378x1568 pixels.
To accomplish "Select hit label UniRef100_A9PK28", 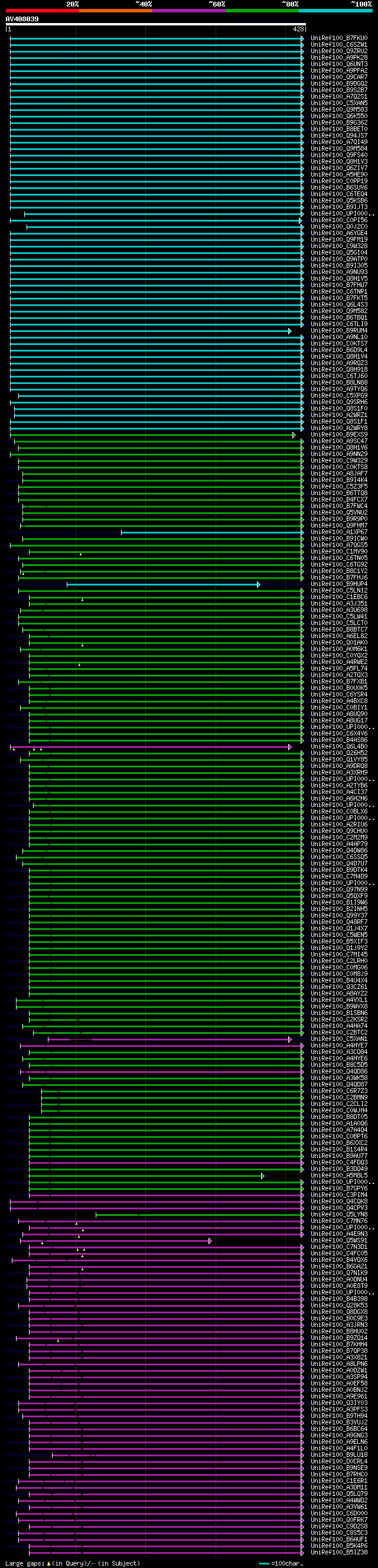I will point(339,58).
